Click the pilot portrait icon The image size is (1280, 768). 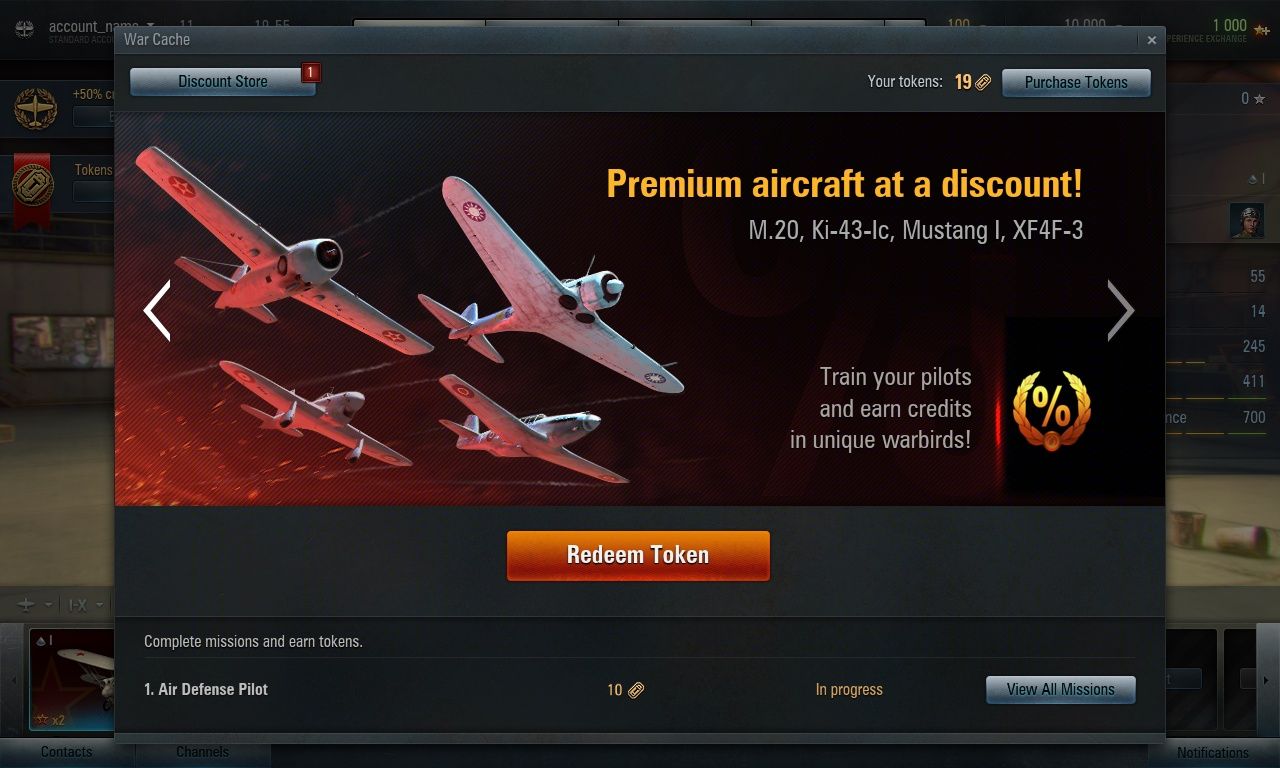1246,221
